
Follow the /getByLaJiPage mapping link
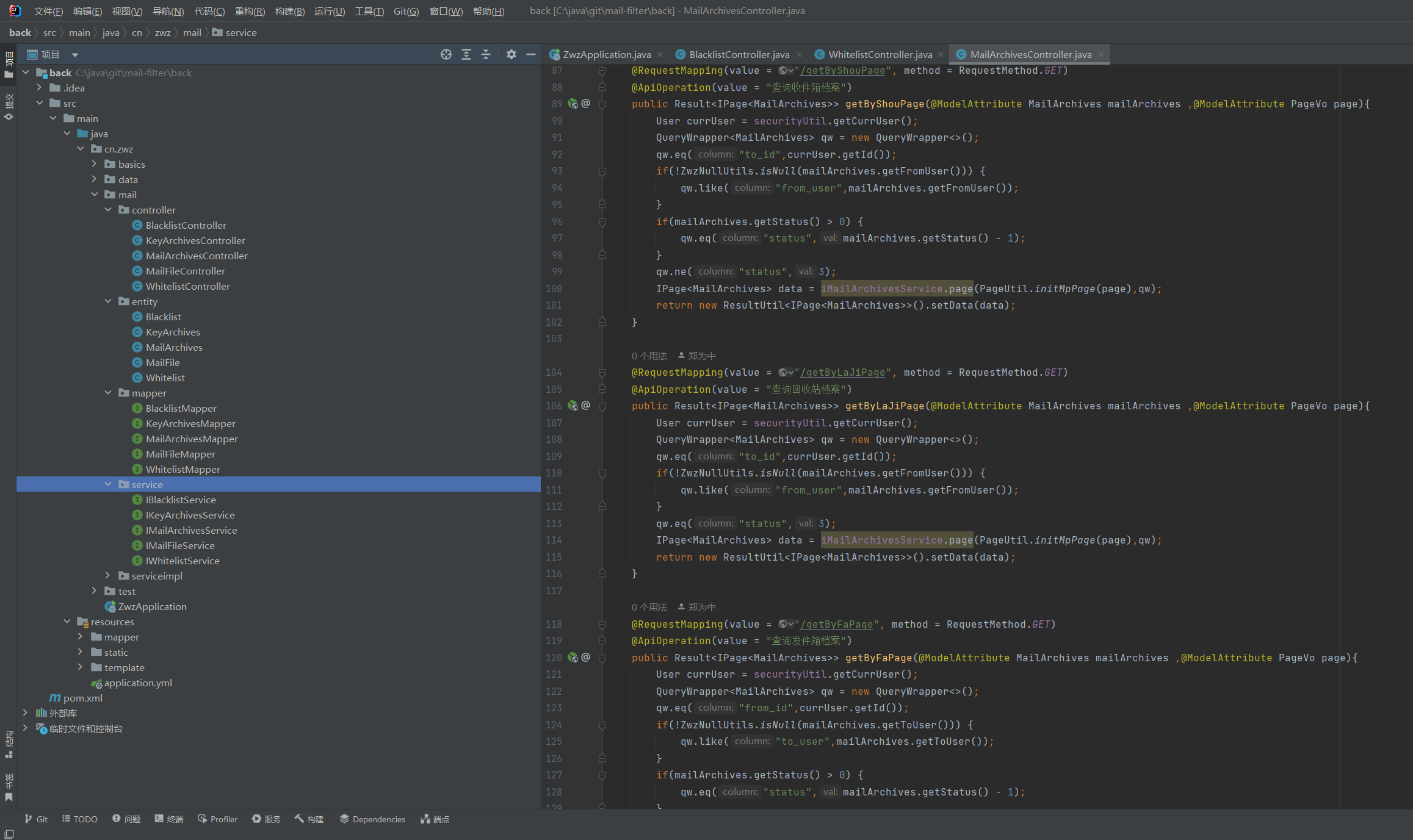point(842,373)
